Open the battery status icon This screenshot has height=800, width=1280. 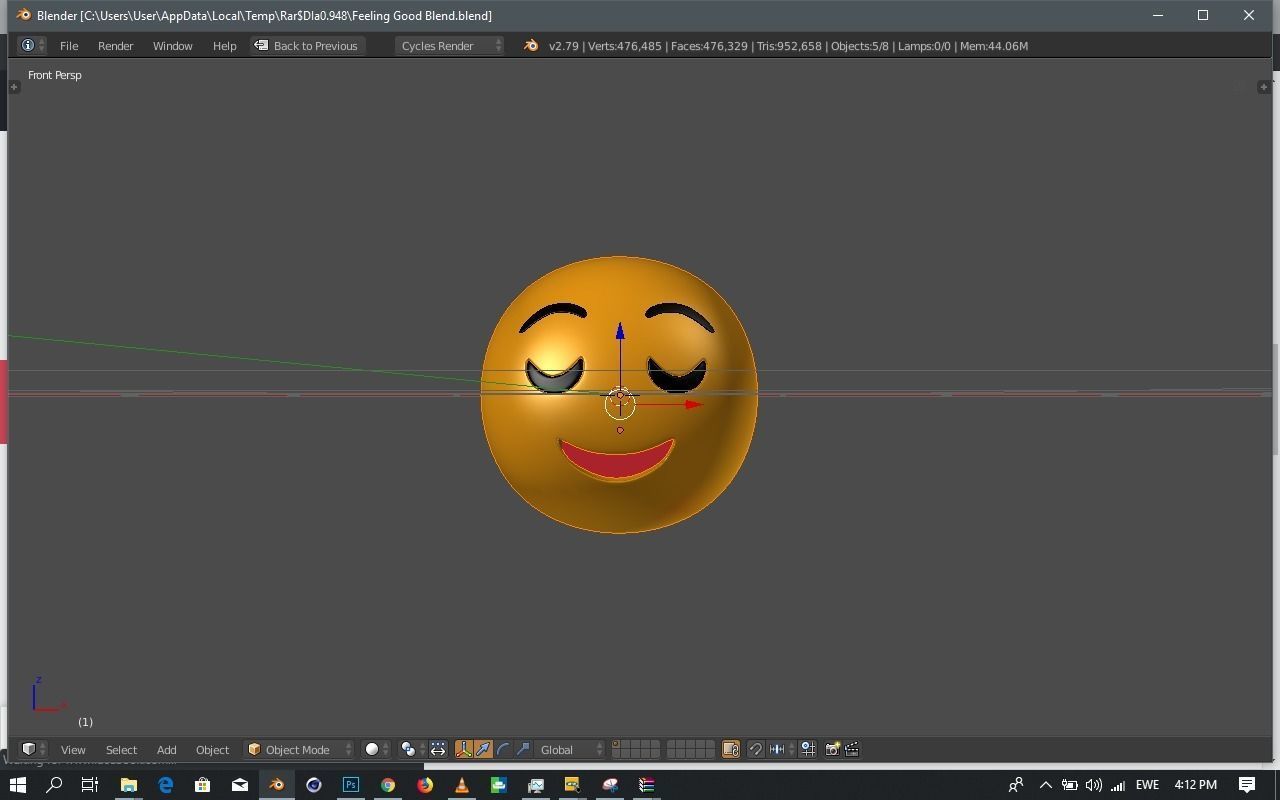1069,785
